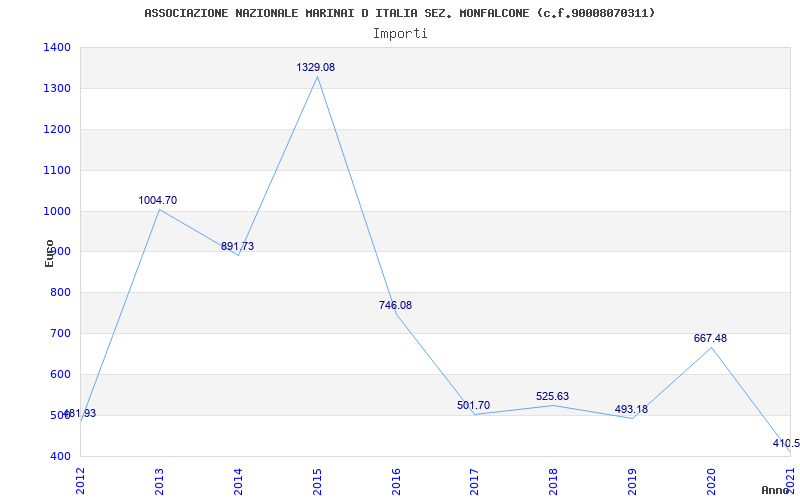Select the 2016 x-axis label
800x500 pixels.
396,481
